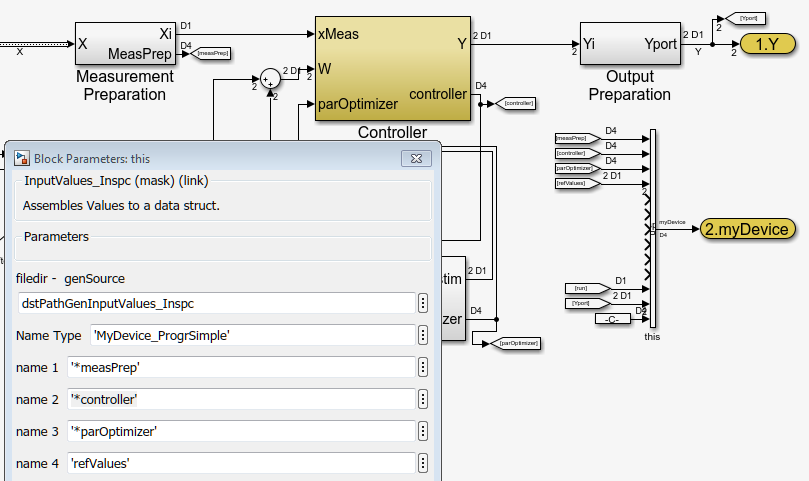Click the dstPathGenInputValues_Inspc input field
This screenshot has height=481, width=809.
tap(216, 303)
